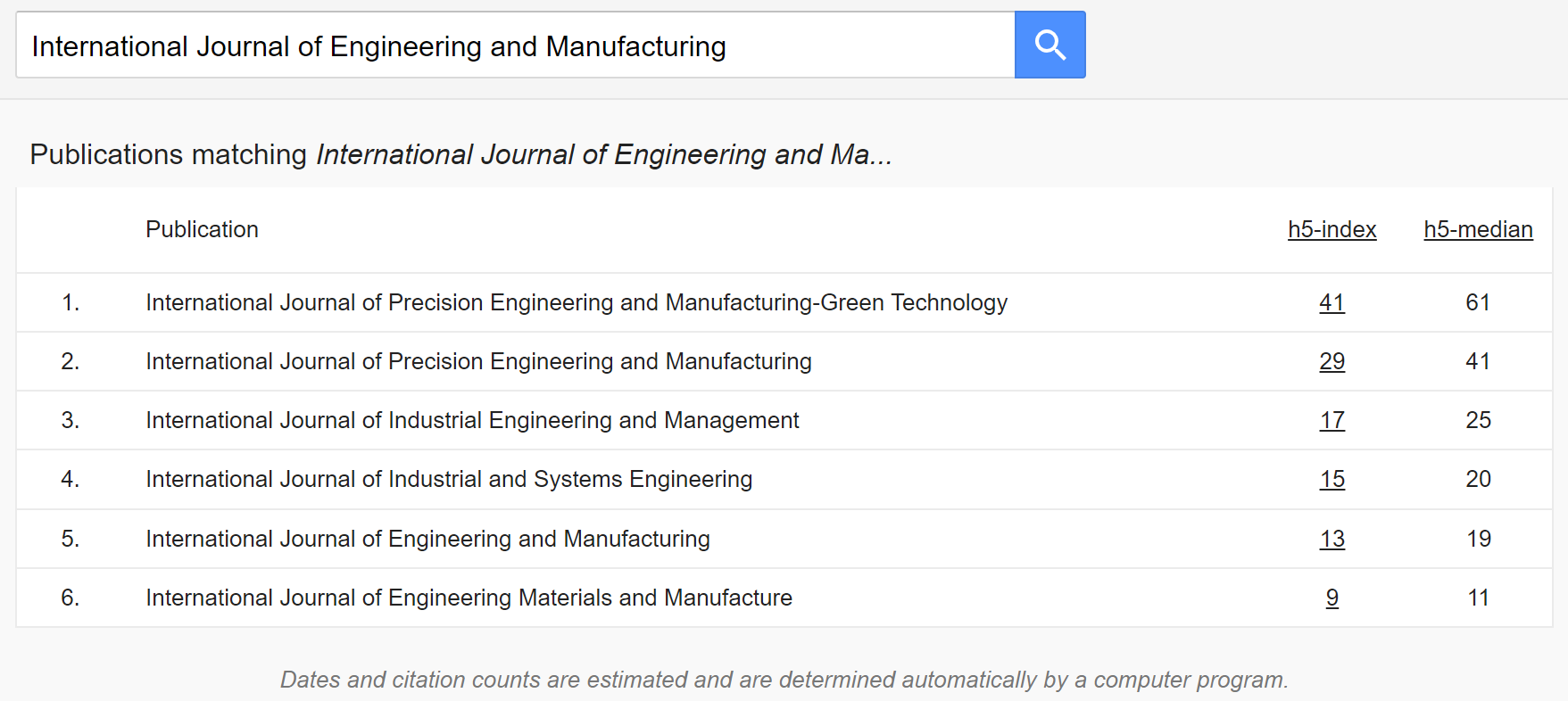Open h5-index 15 for Industrial and Systems Engineering
Viewport: 1568px width, 701px height.
1332,479
